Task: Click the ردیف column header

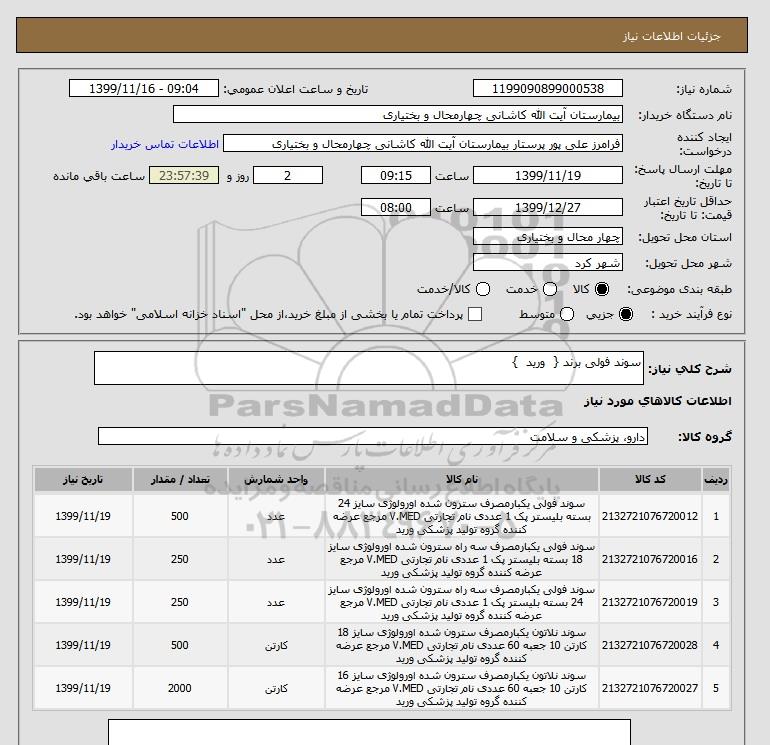Action: coord(715,479)
